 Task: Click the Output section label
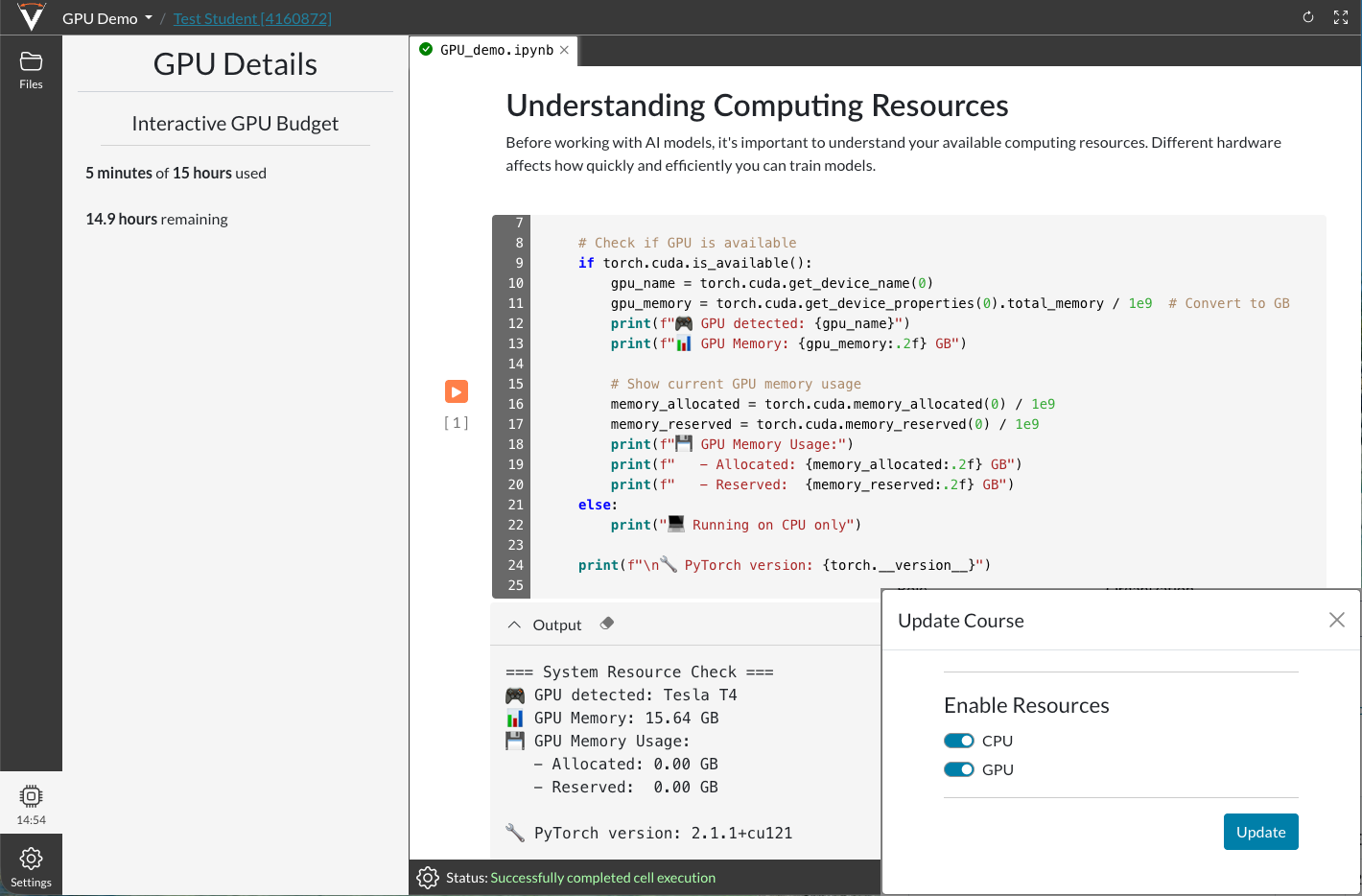tap(556, 625)
